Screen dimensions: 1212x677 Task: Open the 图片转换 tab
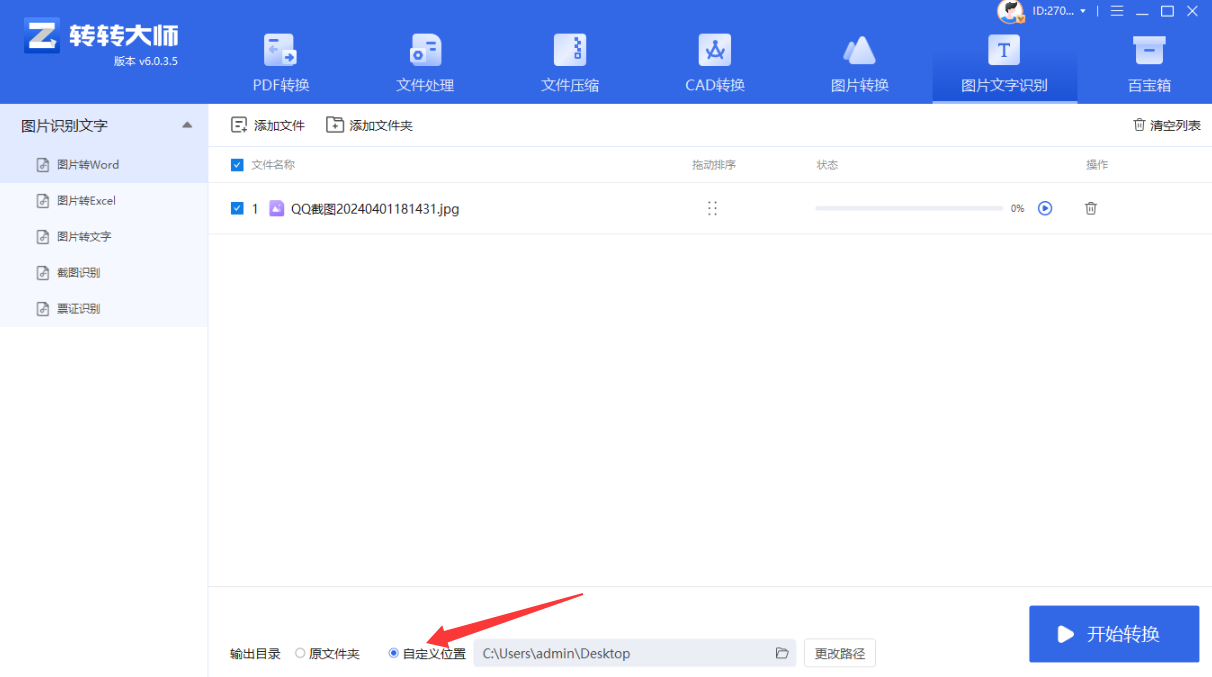coord(860,63)
